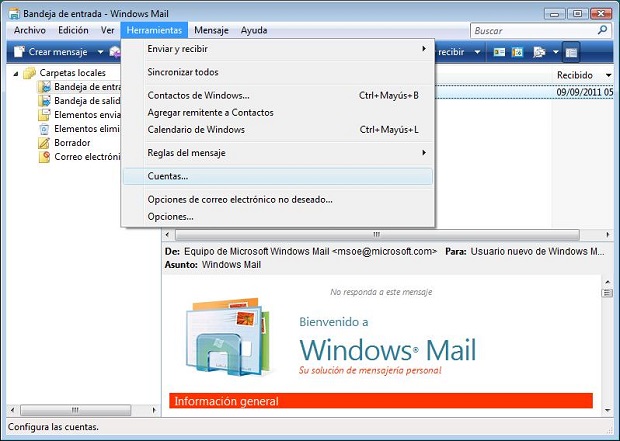Select the junk Correo electrónico folder icon
The width and height of the screenshot is (620, 441).
pos(44,157)
